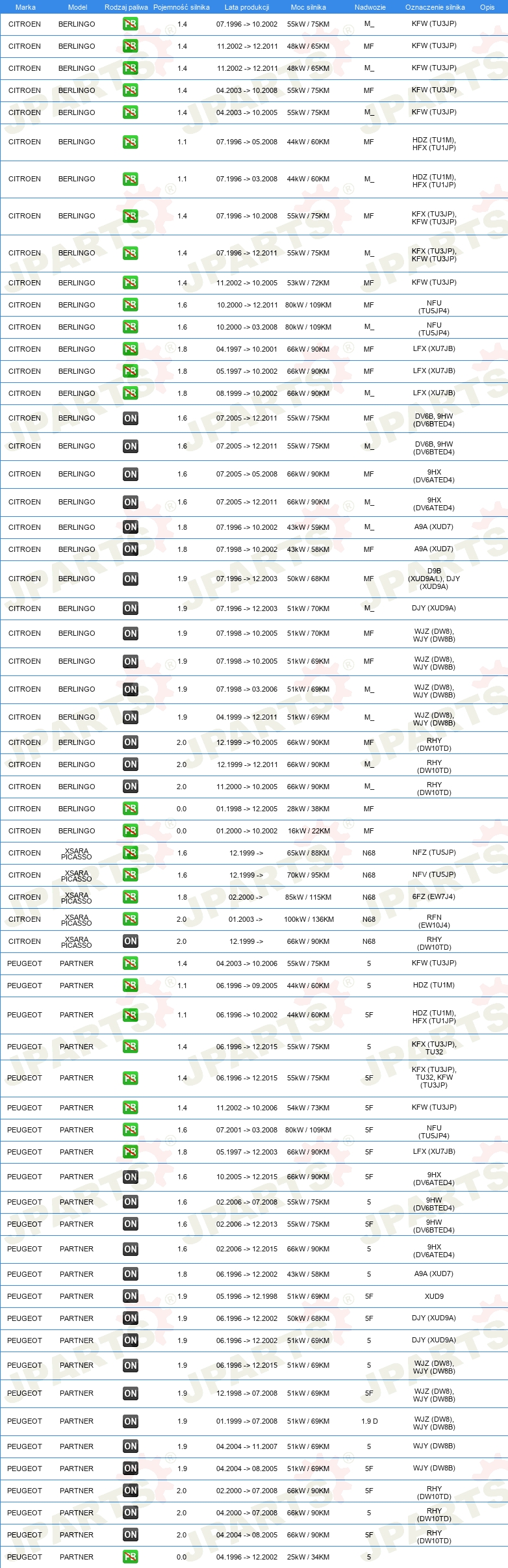This screenshot has height=1568, width=508.
Task: Click the 05.1996 -> 12.1998 production years cell
Action: pyautogui.click(x=247, y=1296)
